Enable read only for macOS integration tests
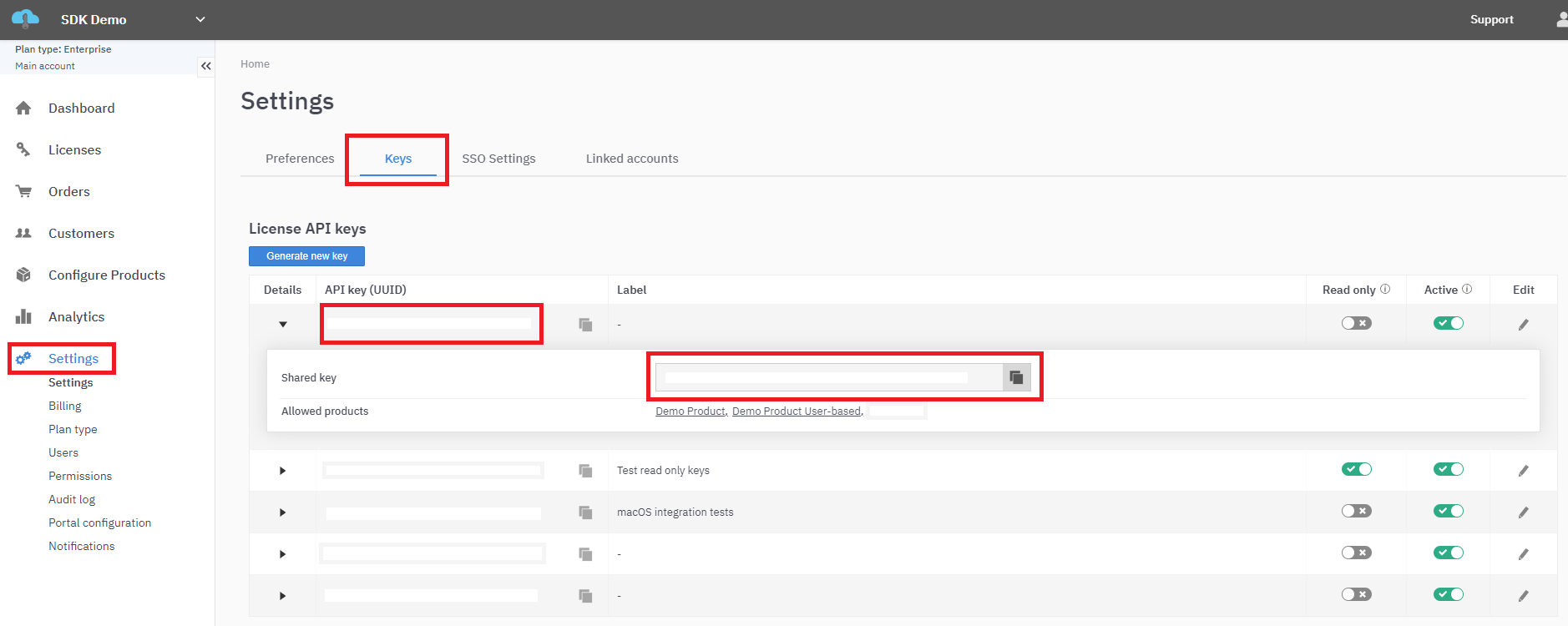1568x626 pixels. (x=1356, y=511)
